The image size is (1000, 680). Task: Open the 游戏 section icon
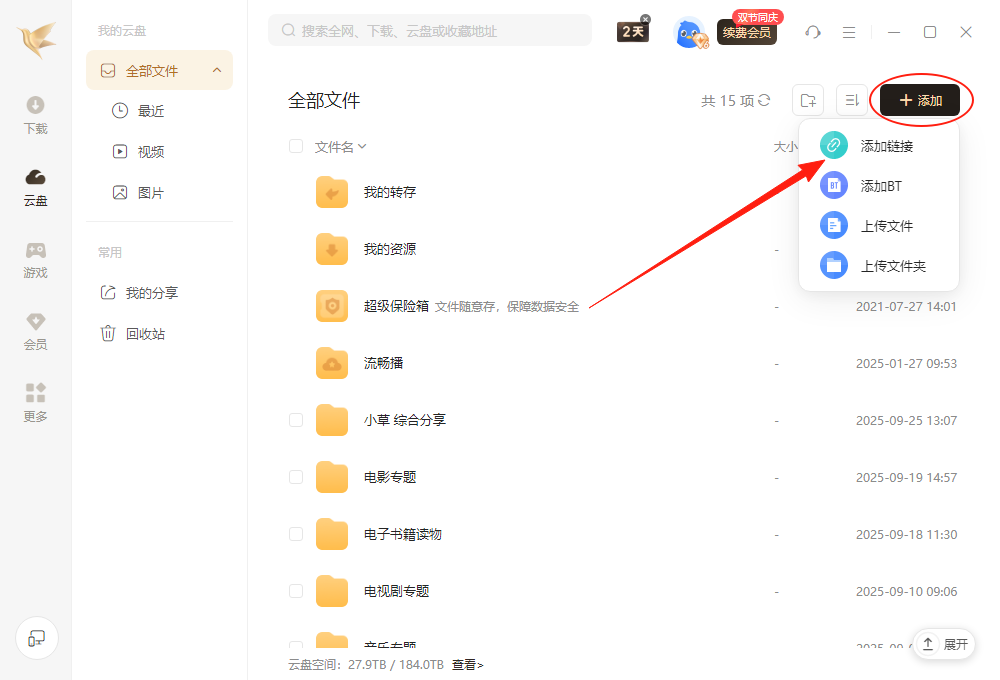pos(35,258)
